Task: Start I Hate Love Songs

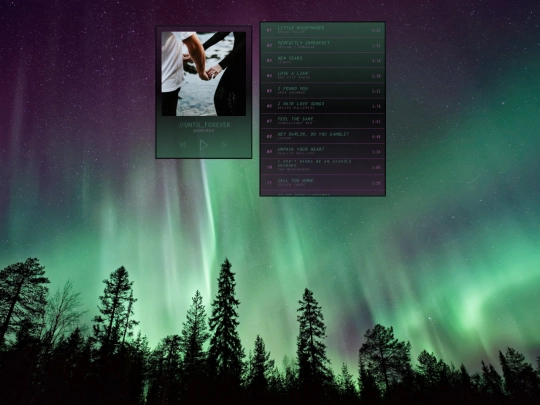Action: 322,106
